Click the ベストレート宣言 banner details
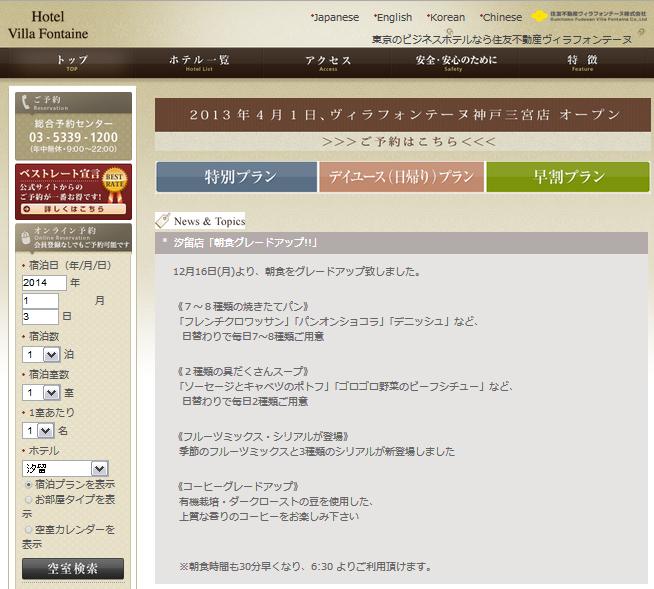Image resolution: width=654 pixels, height=589 pixels. [x=73, y=209]
